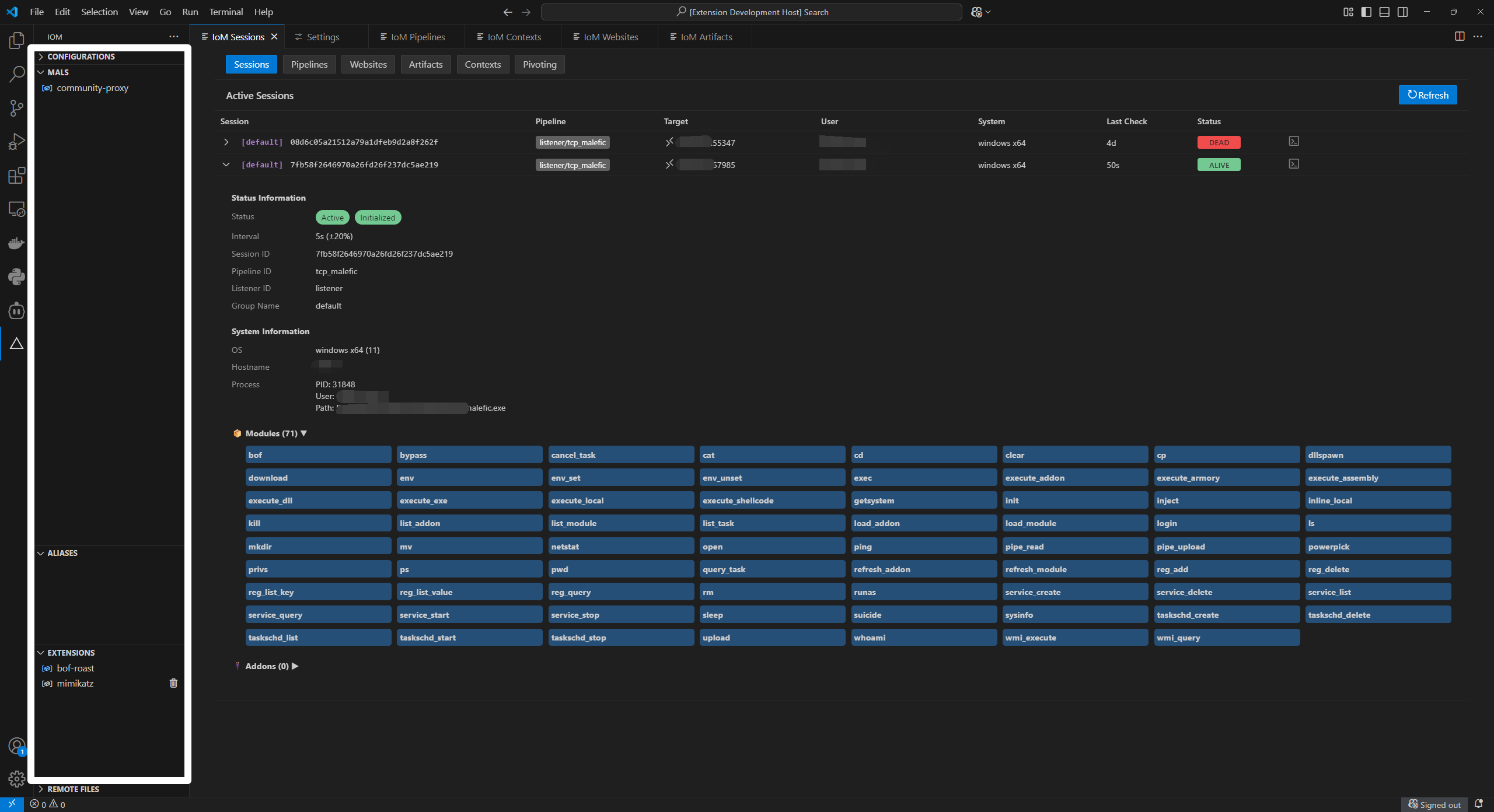Click the Refresh button
The width and height of the screenshot is (1494, 812).
1427,95
